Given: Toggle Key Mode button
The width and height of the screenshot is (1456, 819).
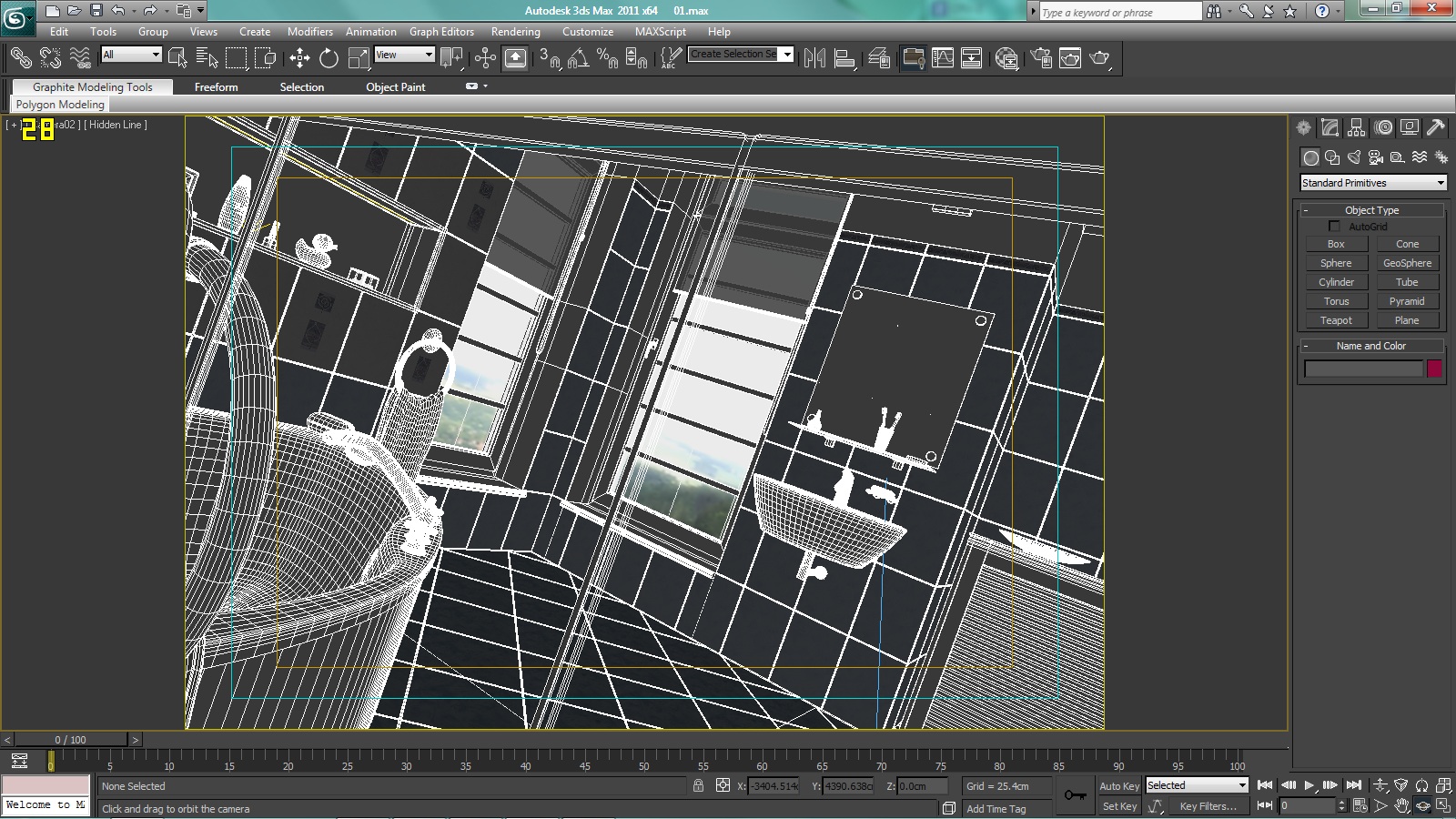Looking at the screenshot, I should click(1264, 805).
